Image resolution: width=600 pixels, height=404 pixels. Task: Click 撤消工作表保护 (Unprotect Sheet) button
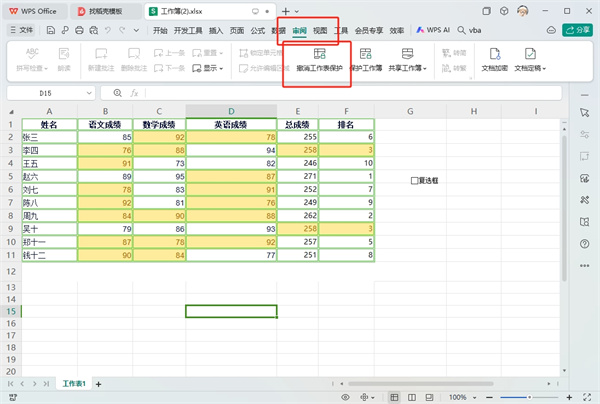click(x=319, y=58)
